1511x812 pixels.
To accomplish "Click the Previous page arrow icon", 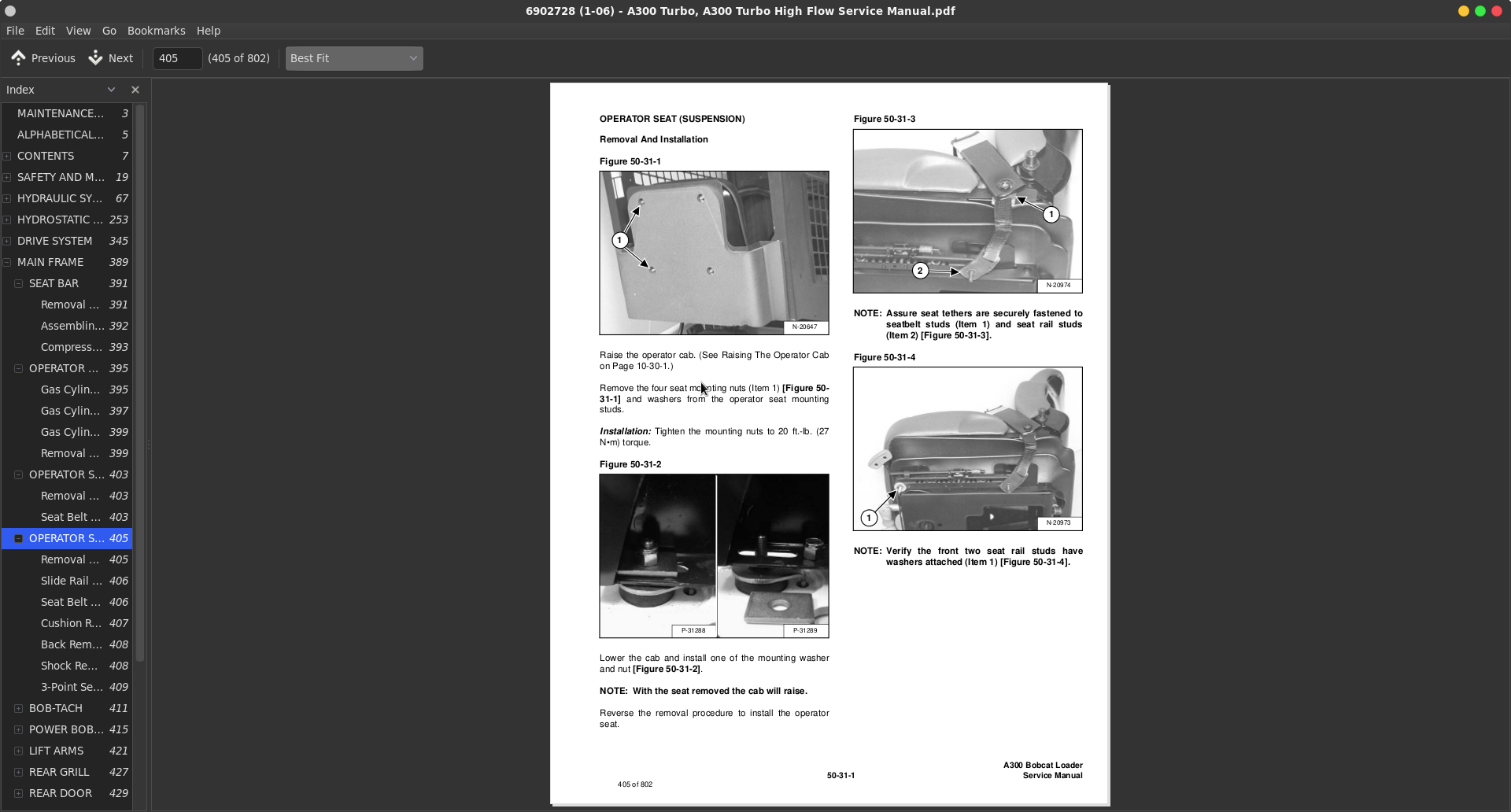I will tap(18, 58).
